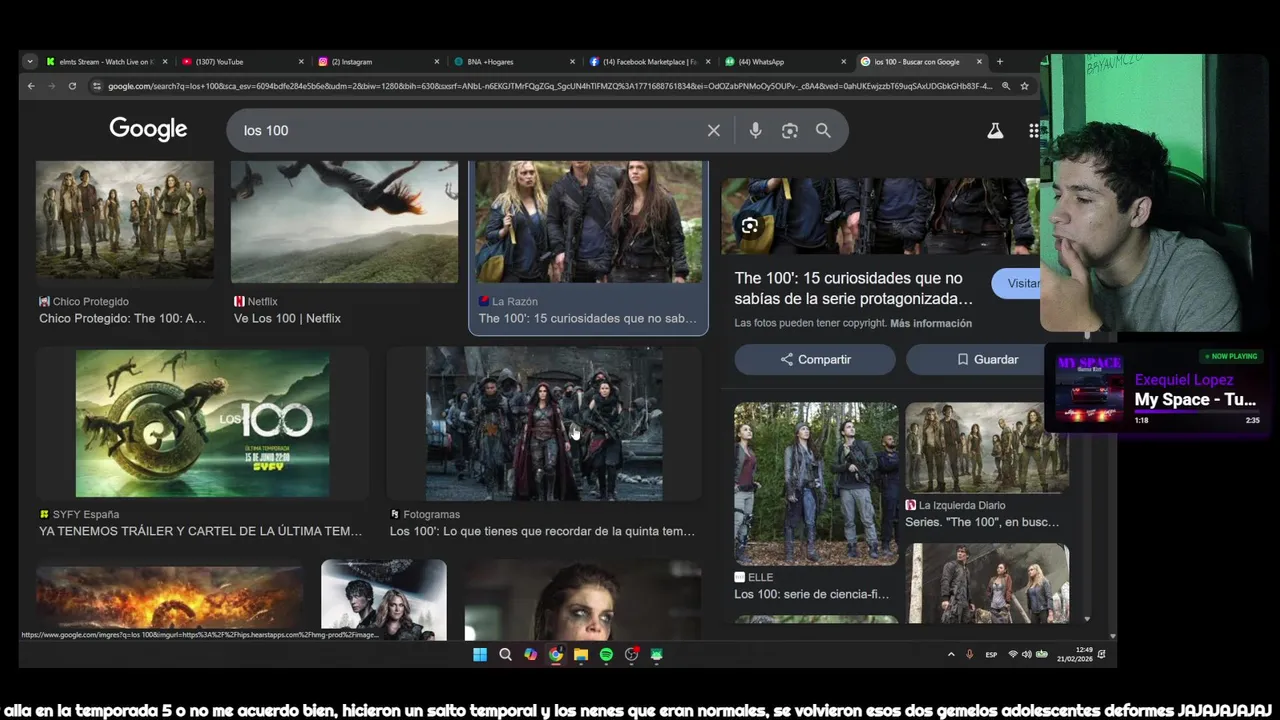Click the ELLE forest cast thumbnail

pos(816,483)
